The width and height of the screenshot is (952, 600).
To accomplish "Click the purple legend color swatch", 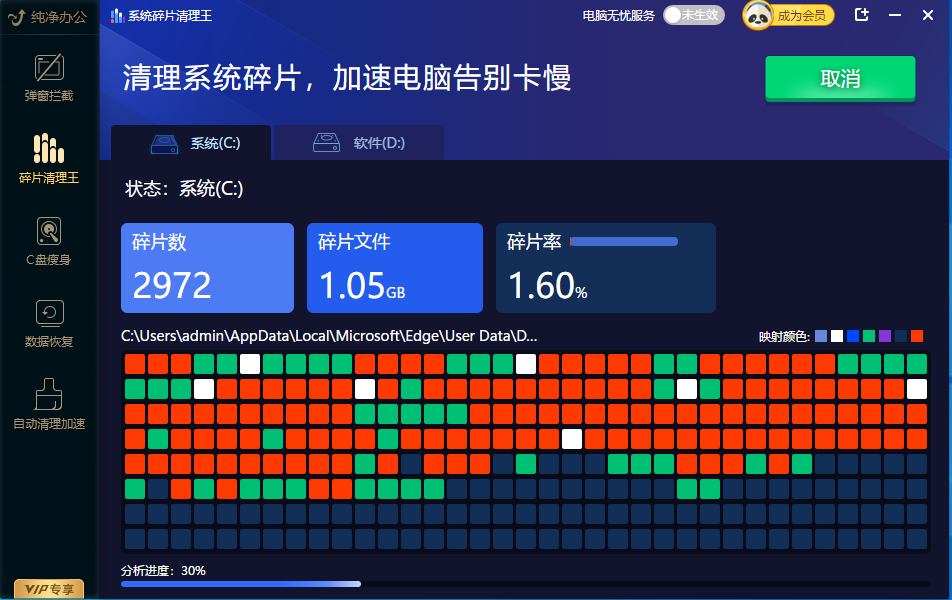I will (x=885, y=336).
